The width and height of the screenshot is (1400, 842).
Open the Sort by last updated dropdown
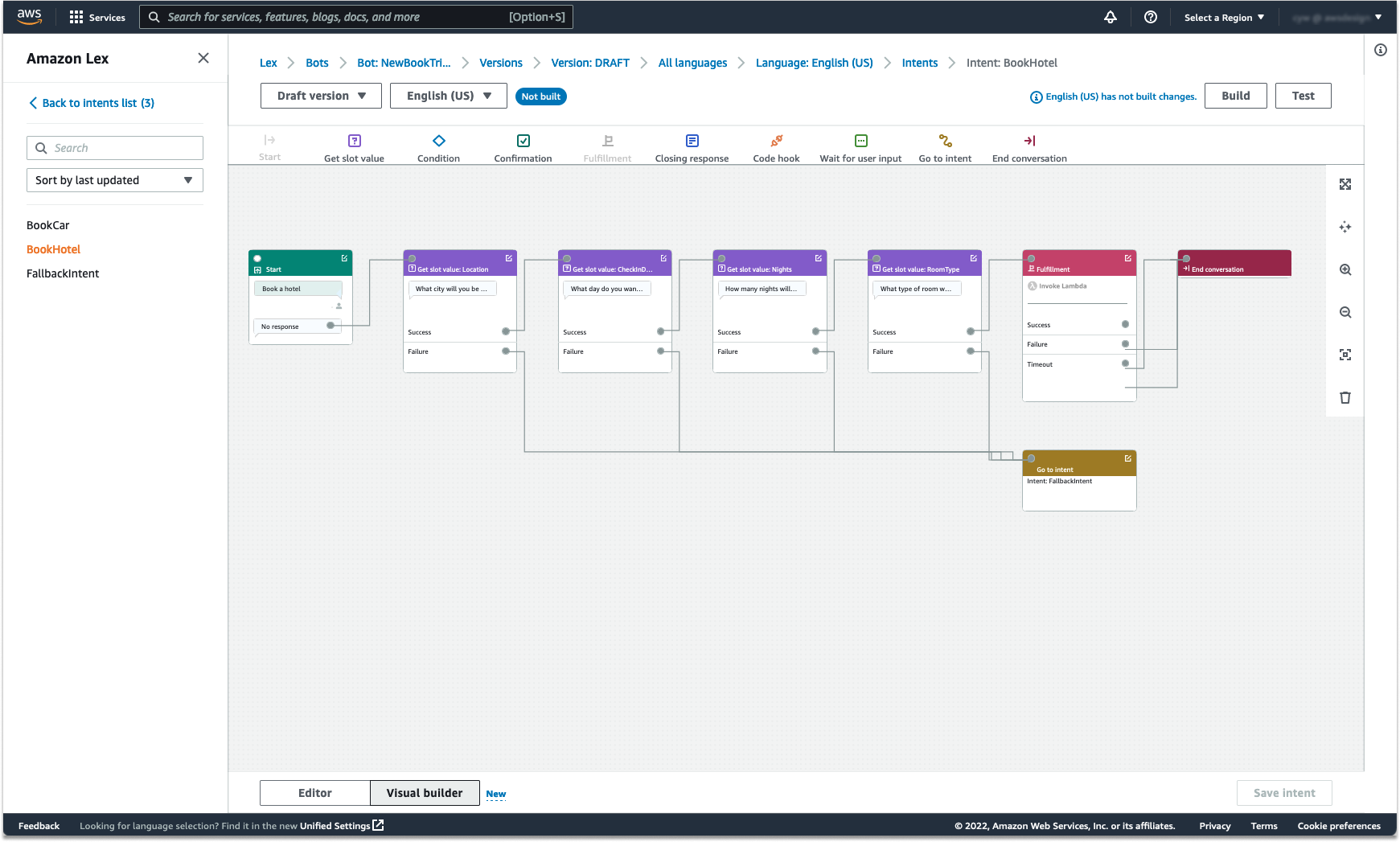coord(114,180)
